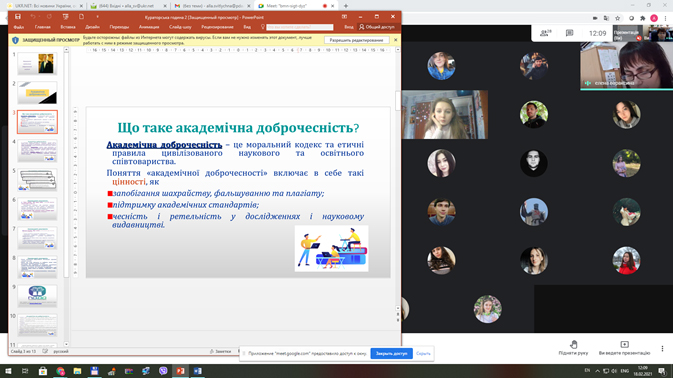The height and width of the screenshot is (378, 673).
Task: Click the Word icon in taskbar
Action: (x=197, y=371)
